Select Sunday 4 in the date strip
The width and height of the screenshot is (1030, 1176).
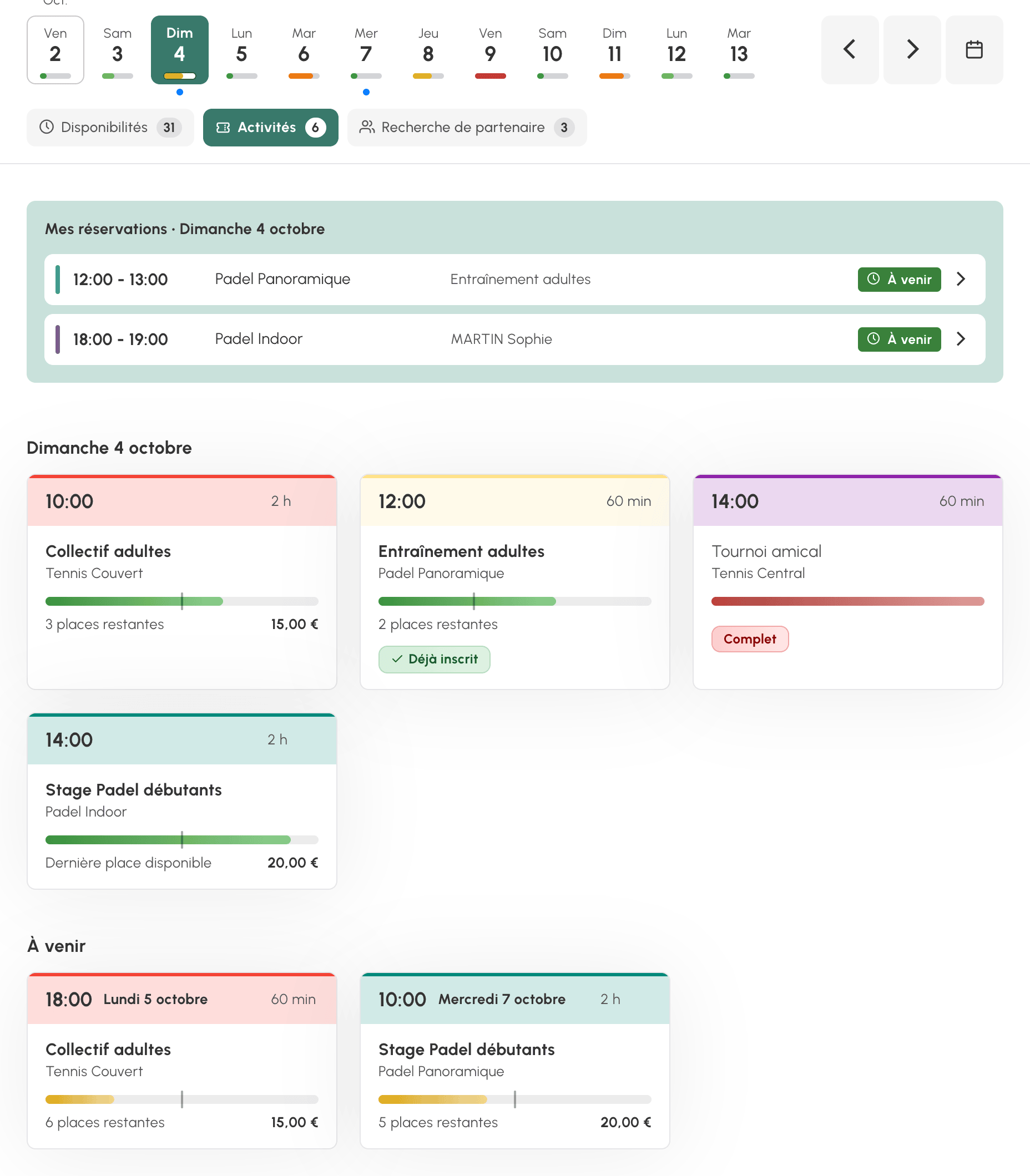coord(180,50)
